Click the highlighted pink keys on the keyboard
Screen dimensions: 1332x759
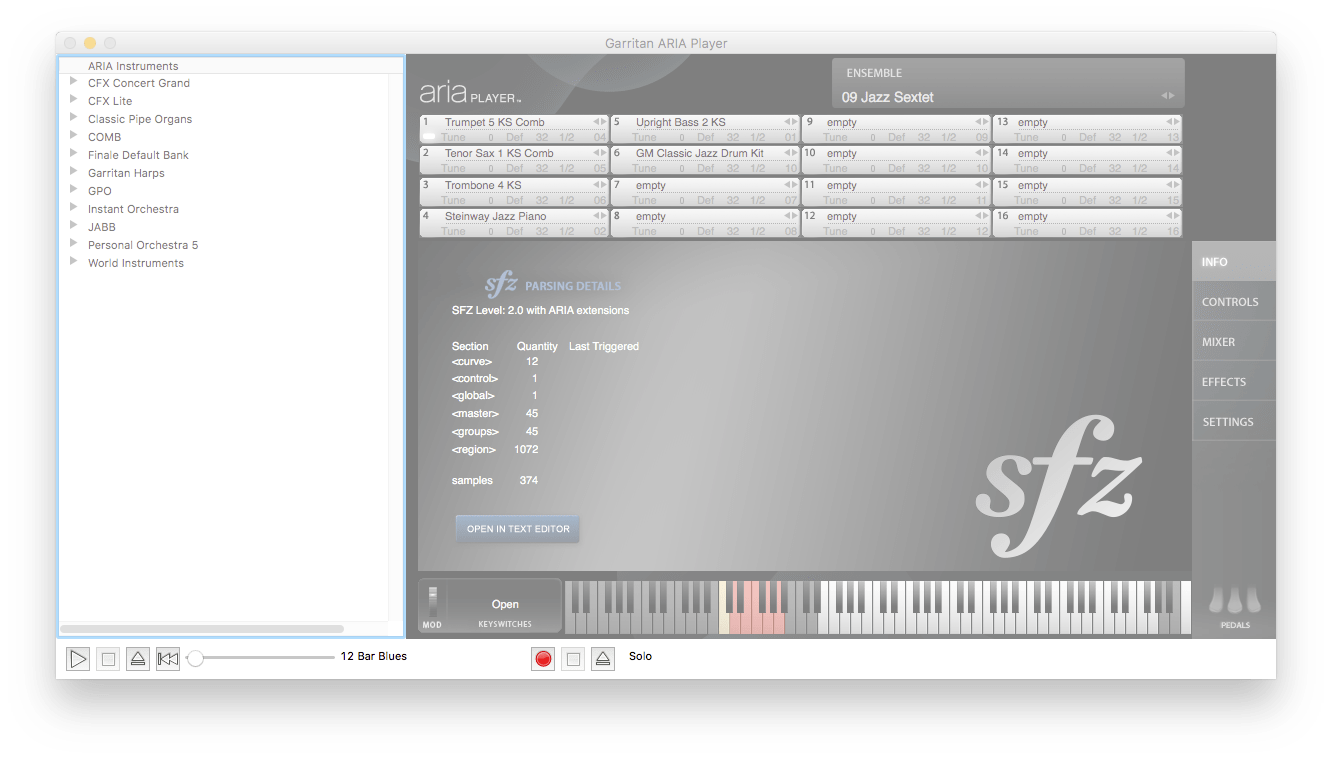[757, 606]
